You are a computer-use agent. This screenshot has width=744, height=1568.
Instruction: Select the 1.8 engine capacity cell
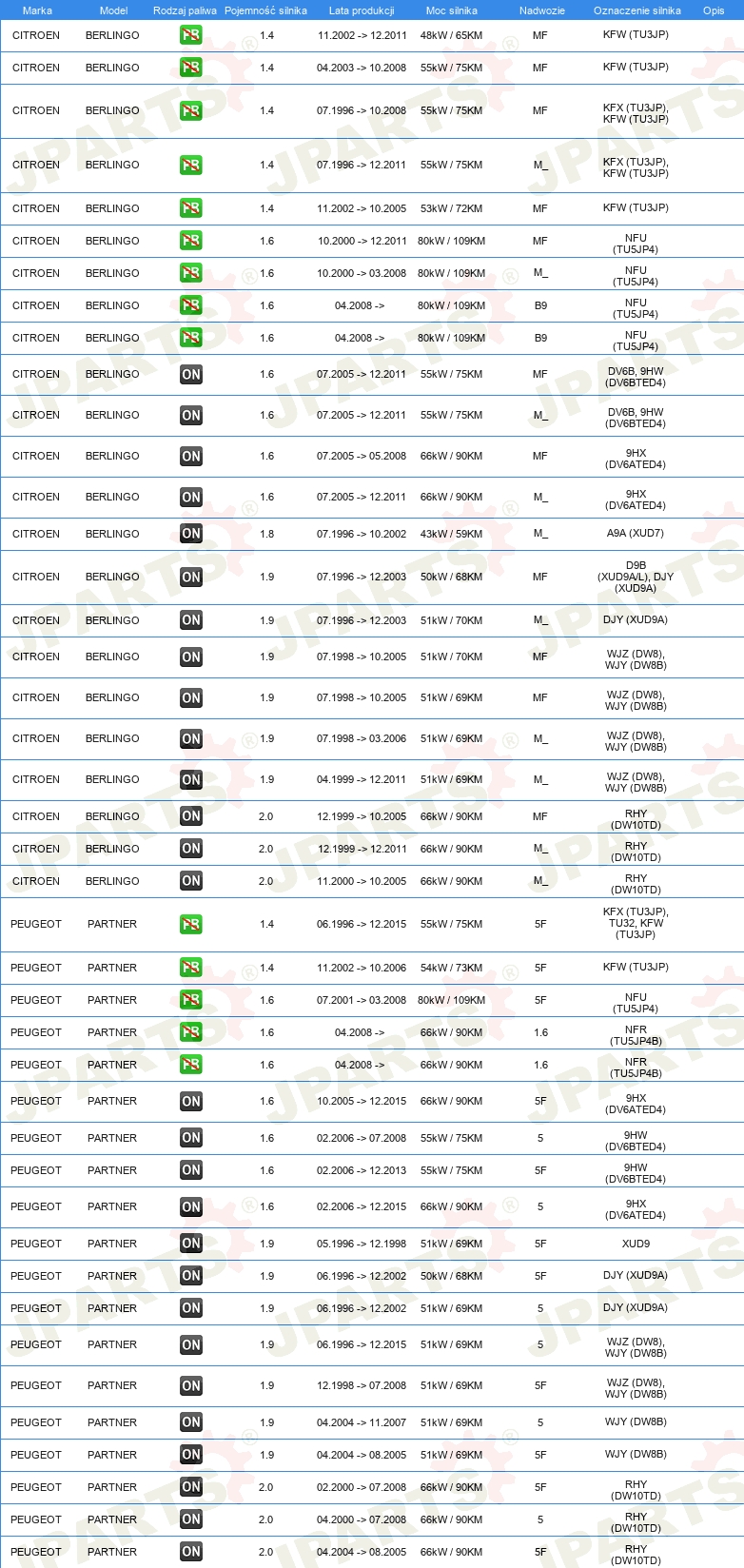[x=266, y=534]
